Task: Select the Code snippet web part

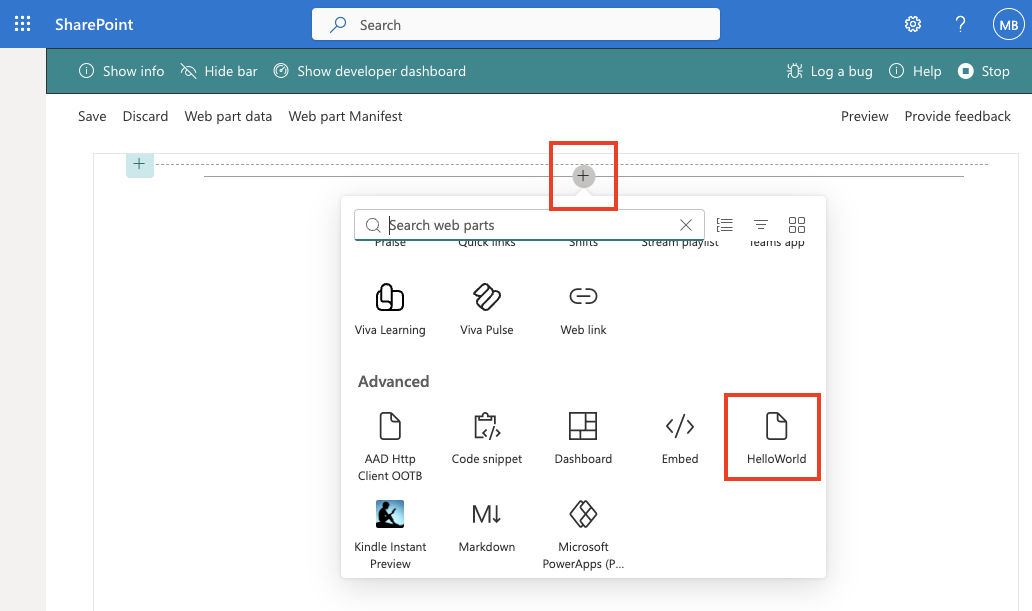Action: [x=486, y=438]
